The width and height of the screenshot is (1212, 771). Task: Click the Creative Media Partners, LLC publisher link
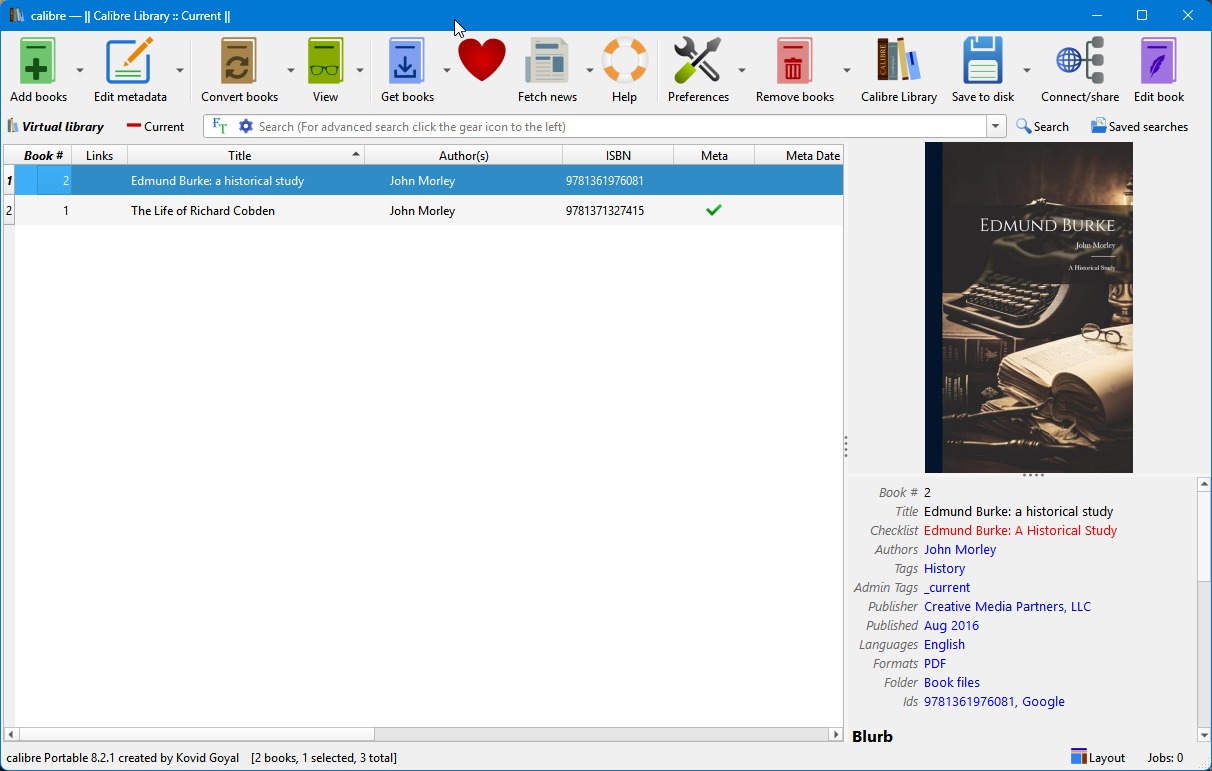(1007, 607)
